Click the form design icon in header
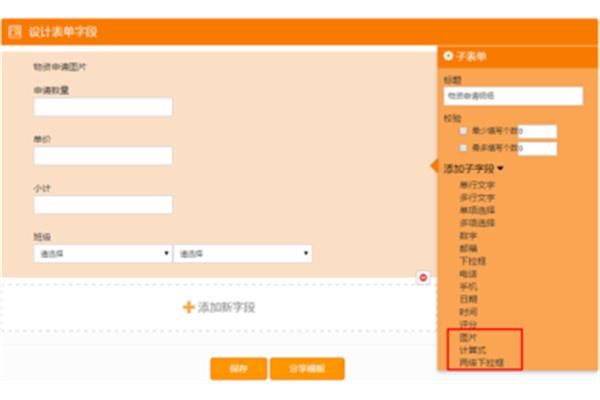 pyautogui.click(x=15, y=32)
